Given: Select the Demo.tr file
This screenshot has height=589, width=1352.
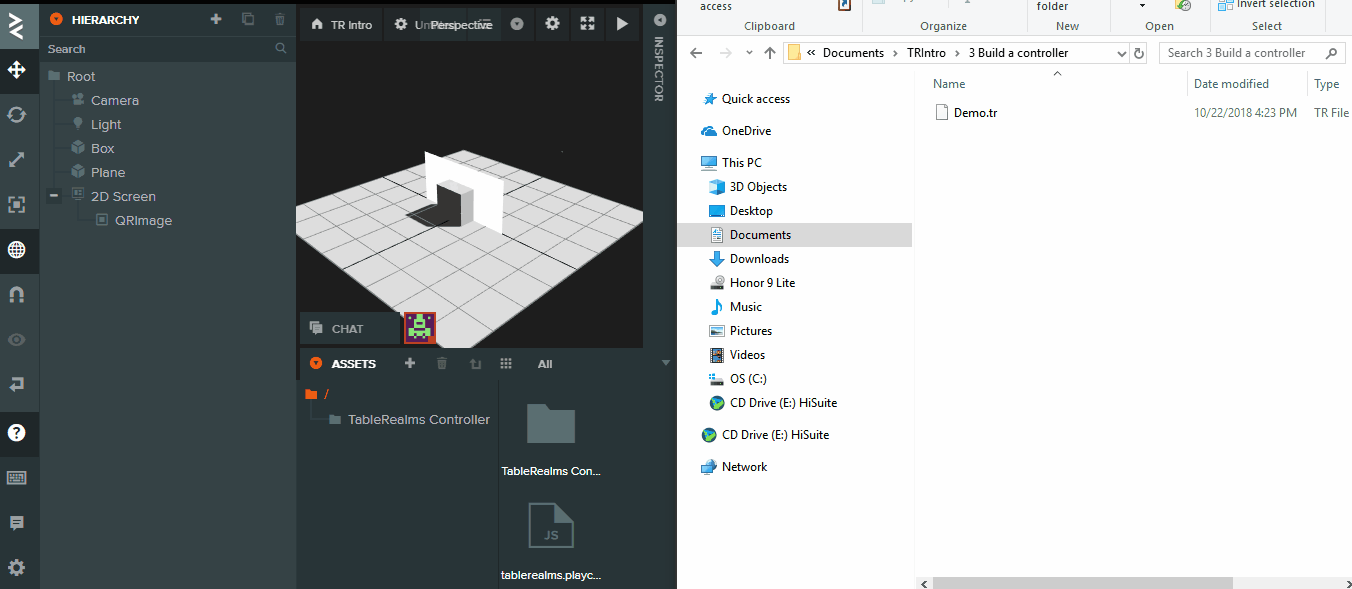Looking at the screenshot, I should 975,113.
